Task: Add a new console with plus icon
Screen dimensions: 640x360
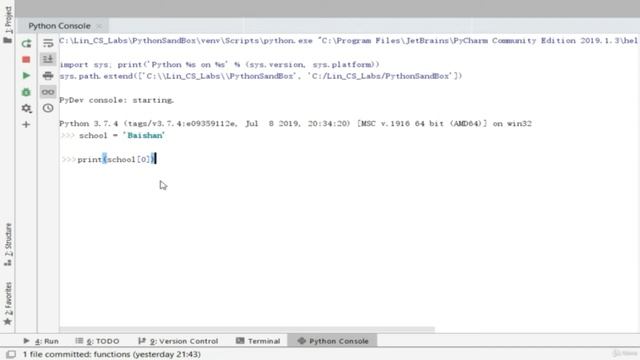Action: pyautogui.click(x=26, y=124)
